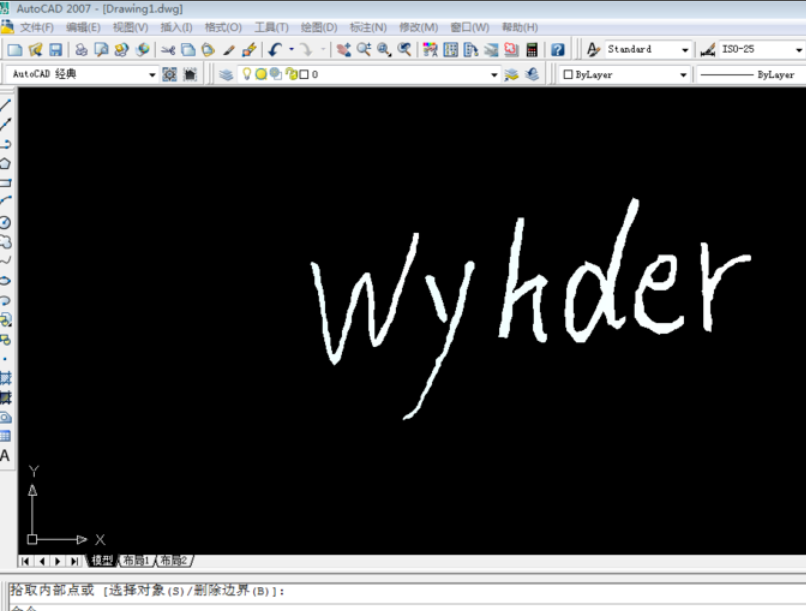Screen dimensions: 806x611
Task: Undo the last action
Action: point(276,50)
